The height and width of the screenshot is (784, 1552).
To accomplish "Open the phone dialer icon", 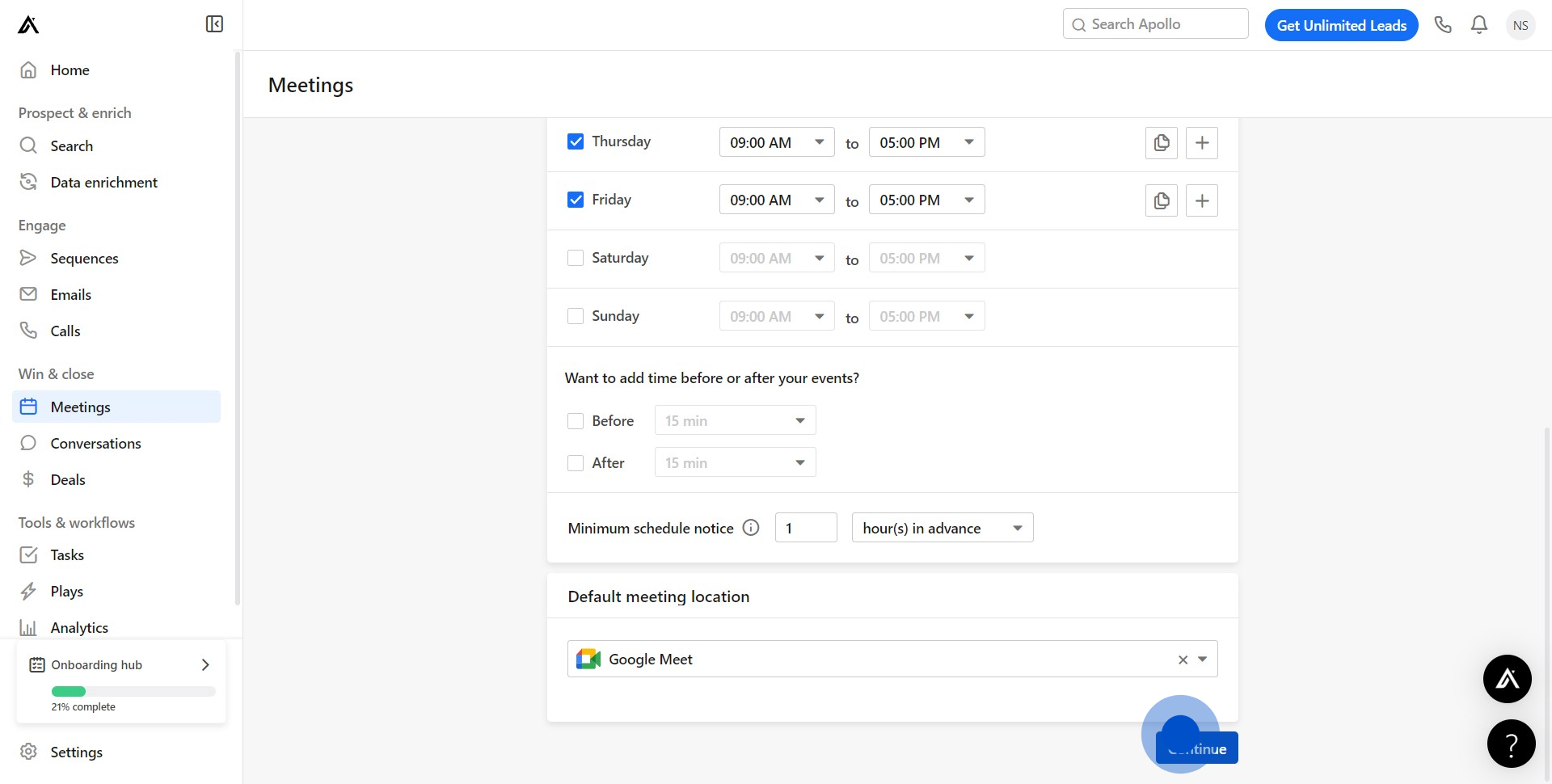I will 1443,25.
